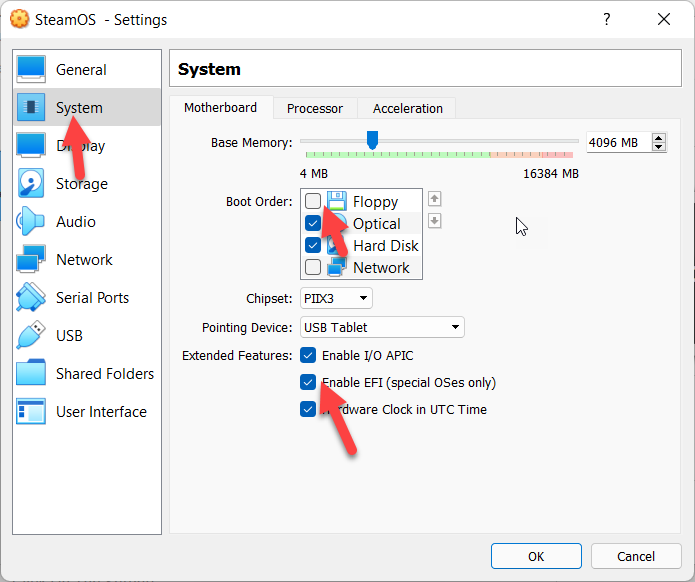Open Serial Ports connector icon
The height and width of the screenshot is (582, 695).
(x=31, y=298)
